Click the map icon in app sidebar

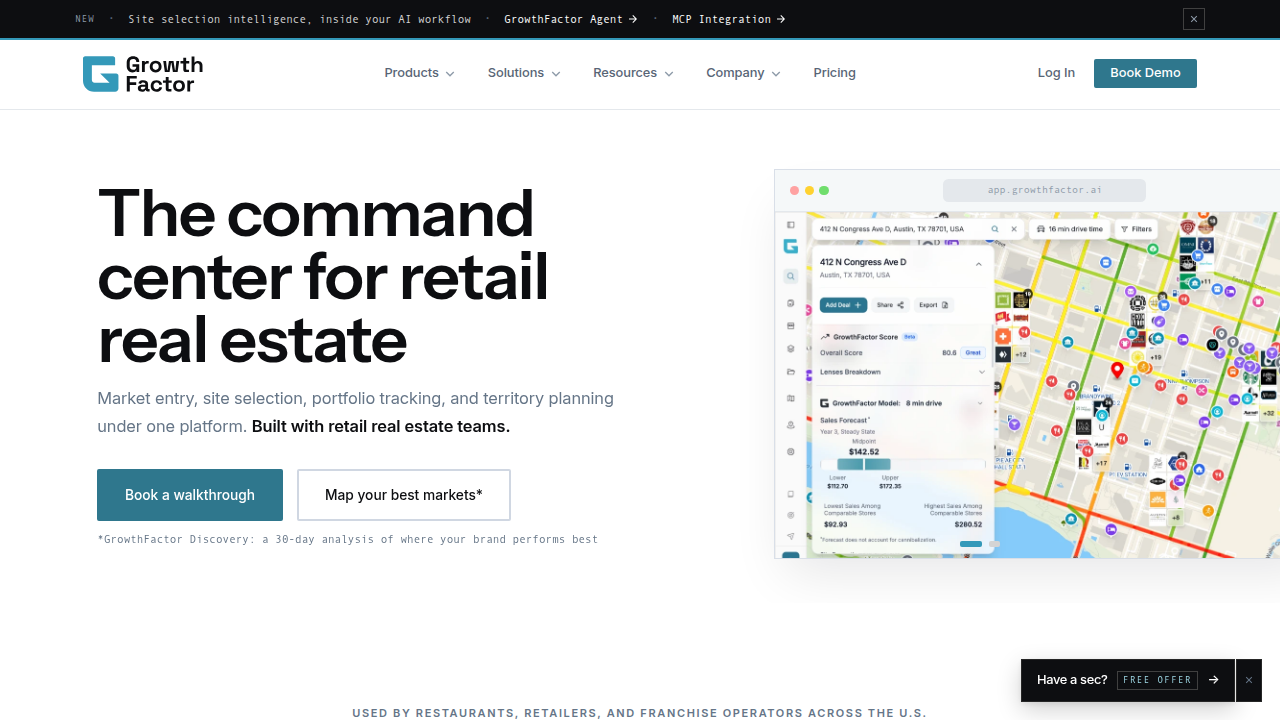791,398
